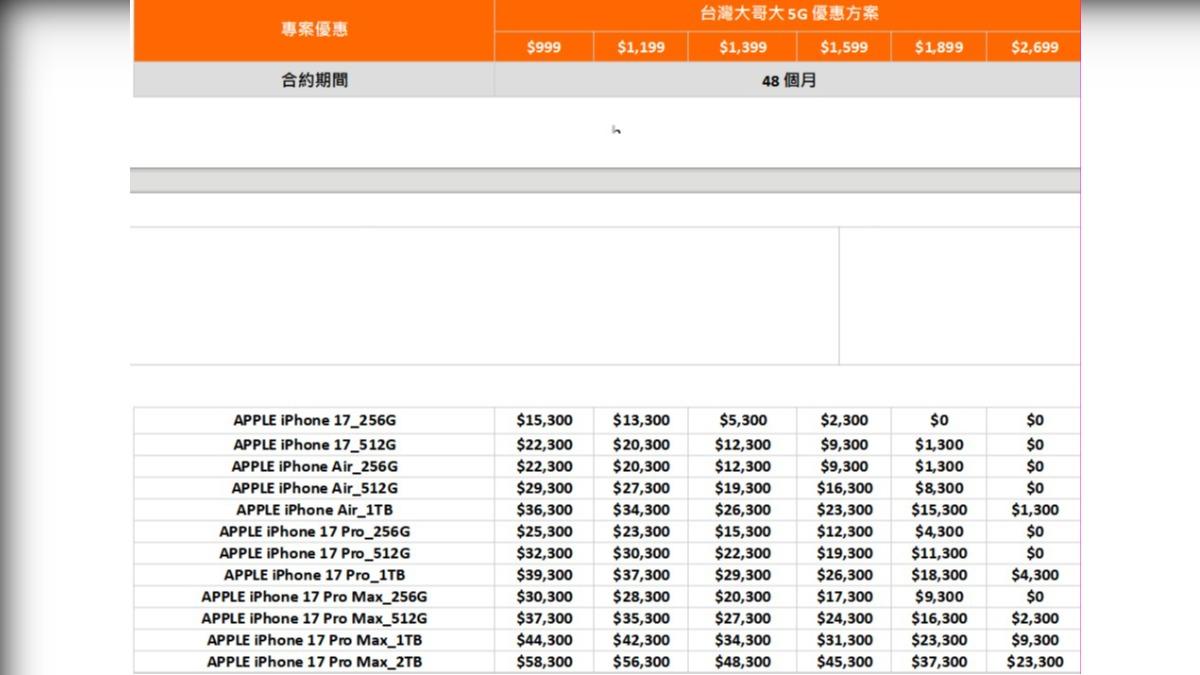1200x675 pixels.
Task: Click the $999 plan column header
Action: point(544,47)
